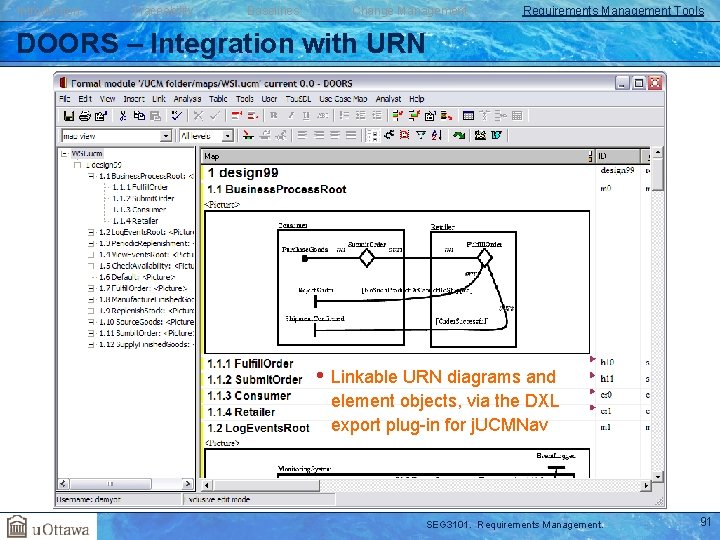720x540 pixels.
Task: Expand the 1.10 SourceGoods tree node
Action: [91, 322]
